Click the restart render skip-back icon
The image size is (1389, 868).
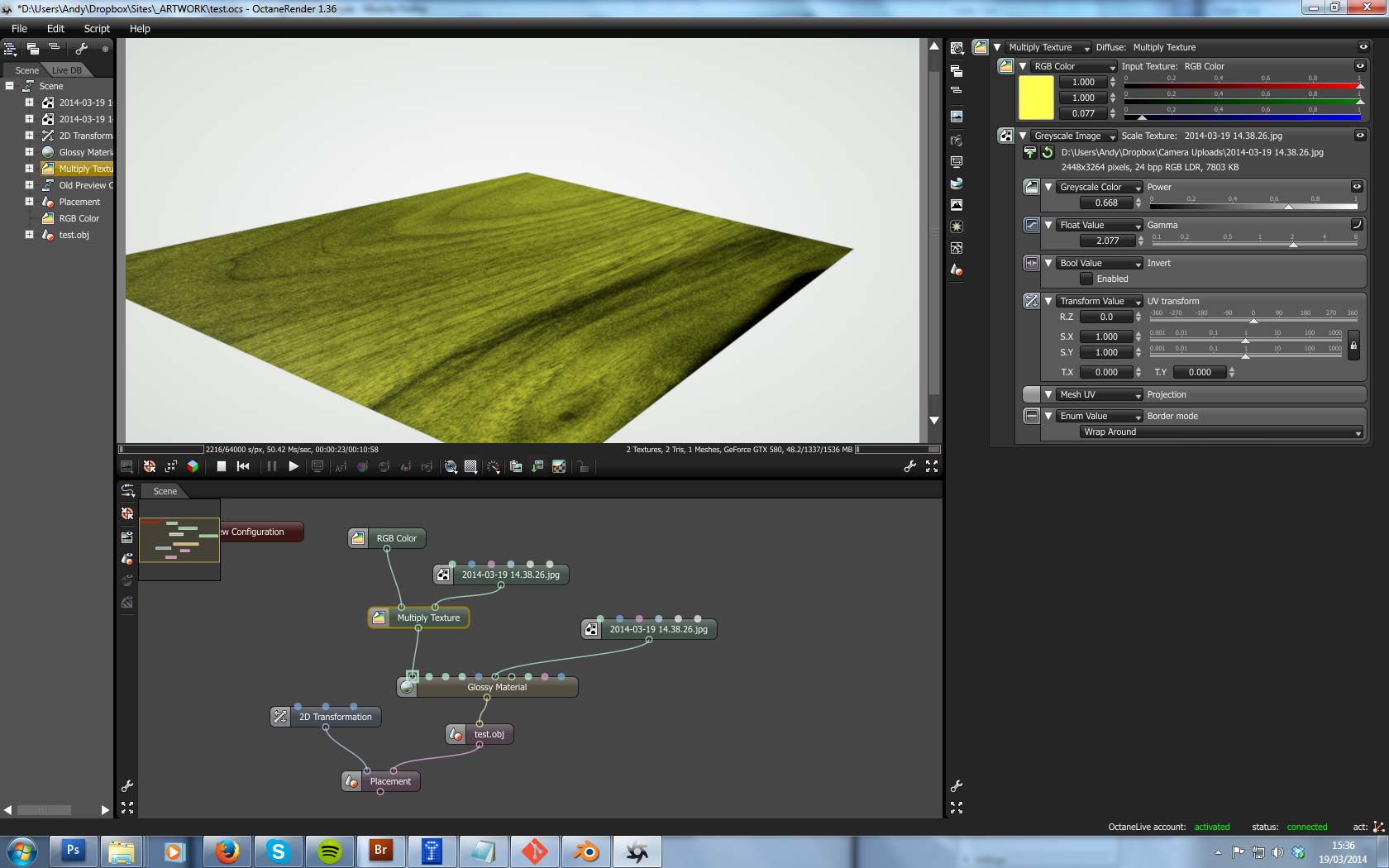(x=243, y=466)
